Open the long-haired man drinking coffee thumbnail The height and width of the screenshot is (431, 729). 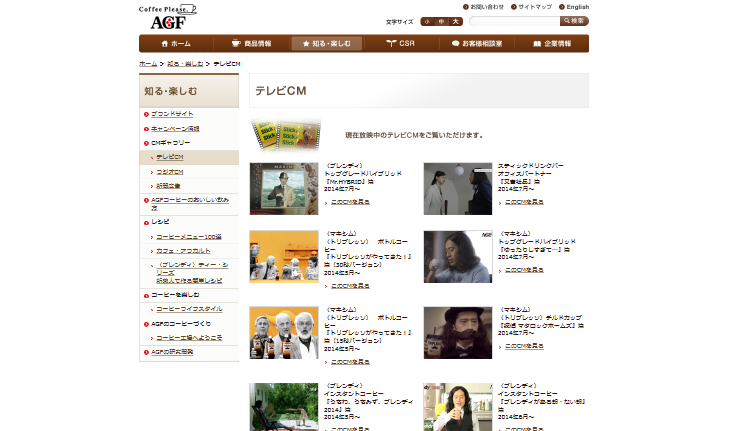pyautogui.click(x=458, y=257)
